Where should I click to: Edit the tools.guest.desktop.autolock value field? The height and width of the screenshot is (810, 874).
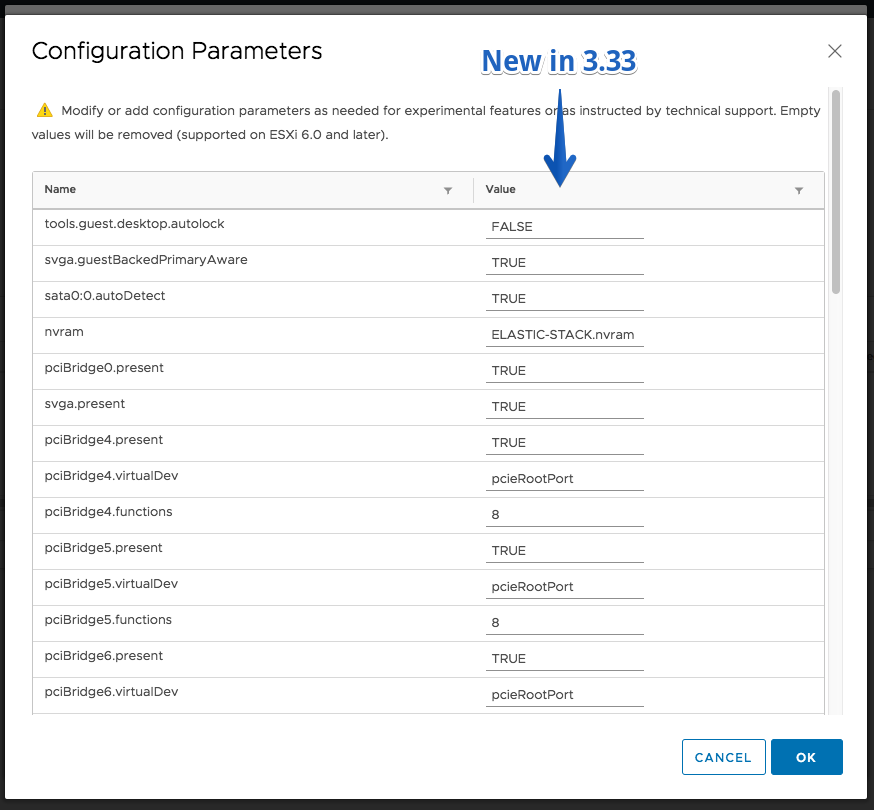coord(565,227)
